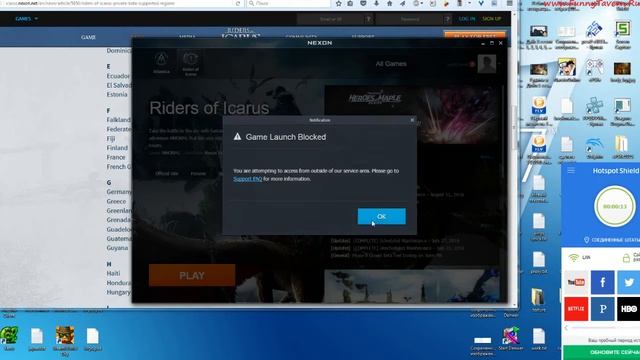This screenshot has width=640, height=360.
Task: Click the Firefox home icon
Action: (389, 3)
